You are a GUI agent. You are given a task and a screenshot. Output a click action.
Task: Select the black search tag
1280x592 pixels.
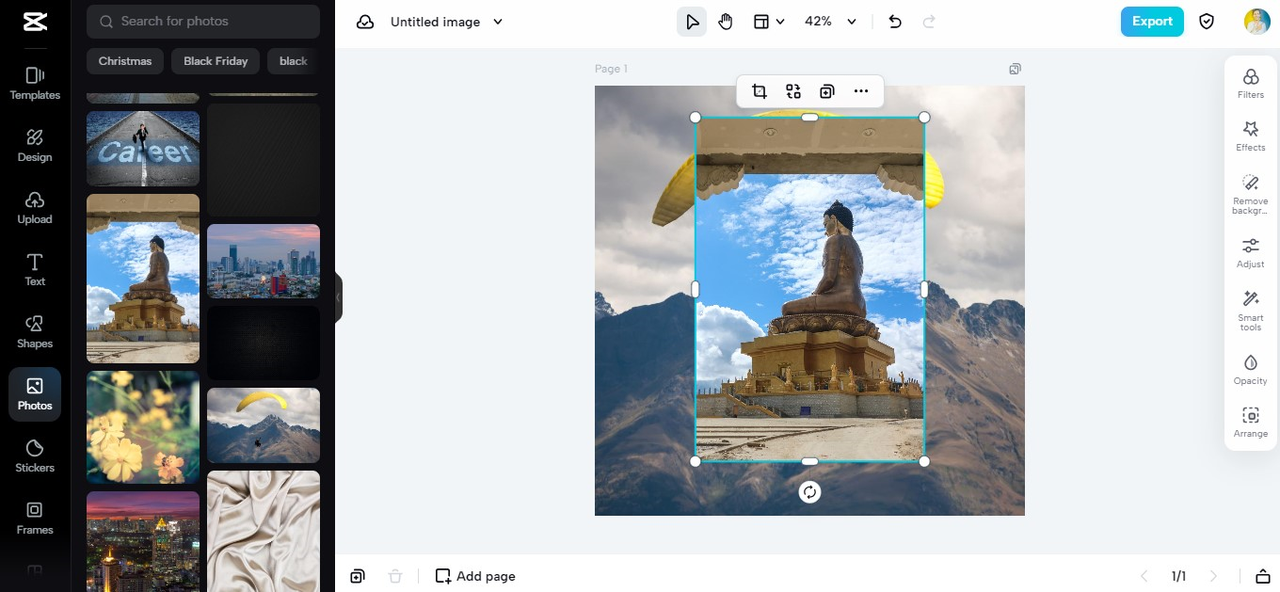click(x=293, y=61)
